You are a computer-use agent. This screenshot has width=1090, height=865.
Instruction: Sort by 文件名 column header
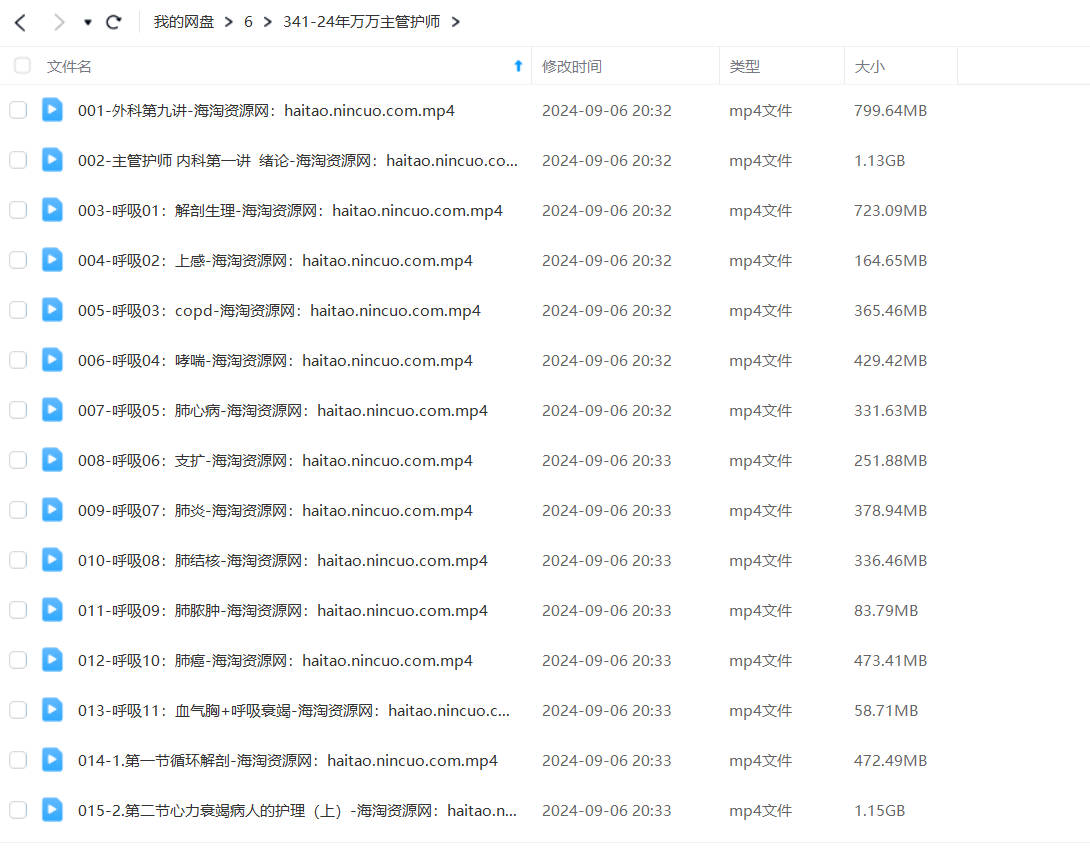pyautogui.click(x=69, y=67)
